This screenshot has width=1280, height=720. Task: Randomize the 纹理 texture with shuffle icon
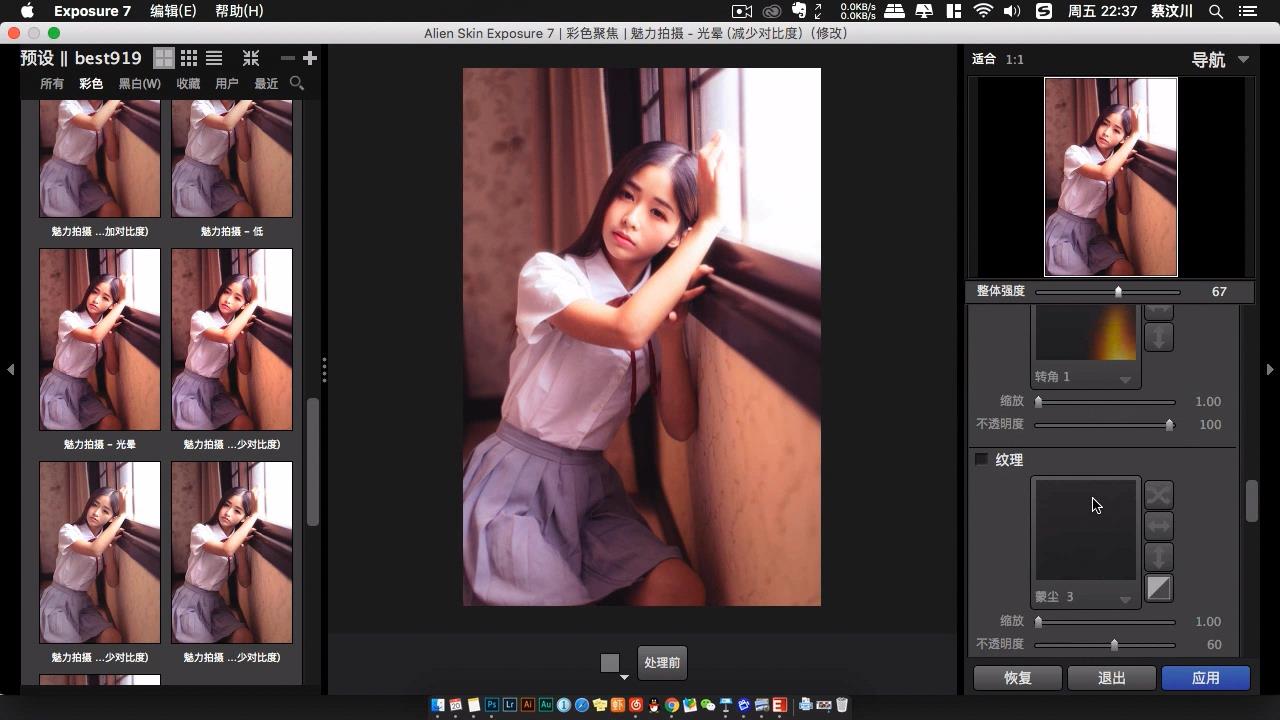[1158, 494]
